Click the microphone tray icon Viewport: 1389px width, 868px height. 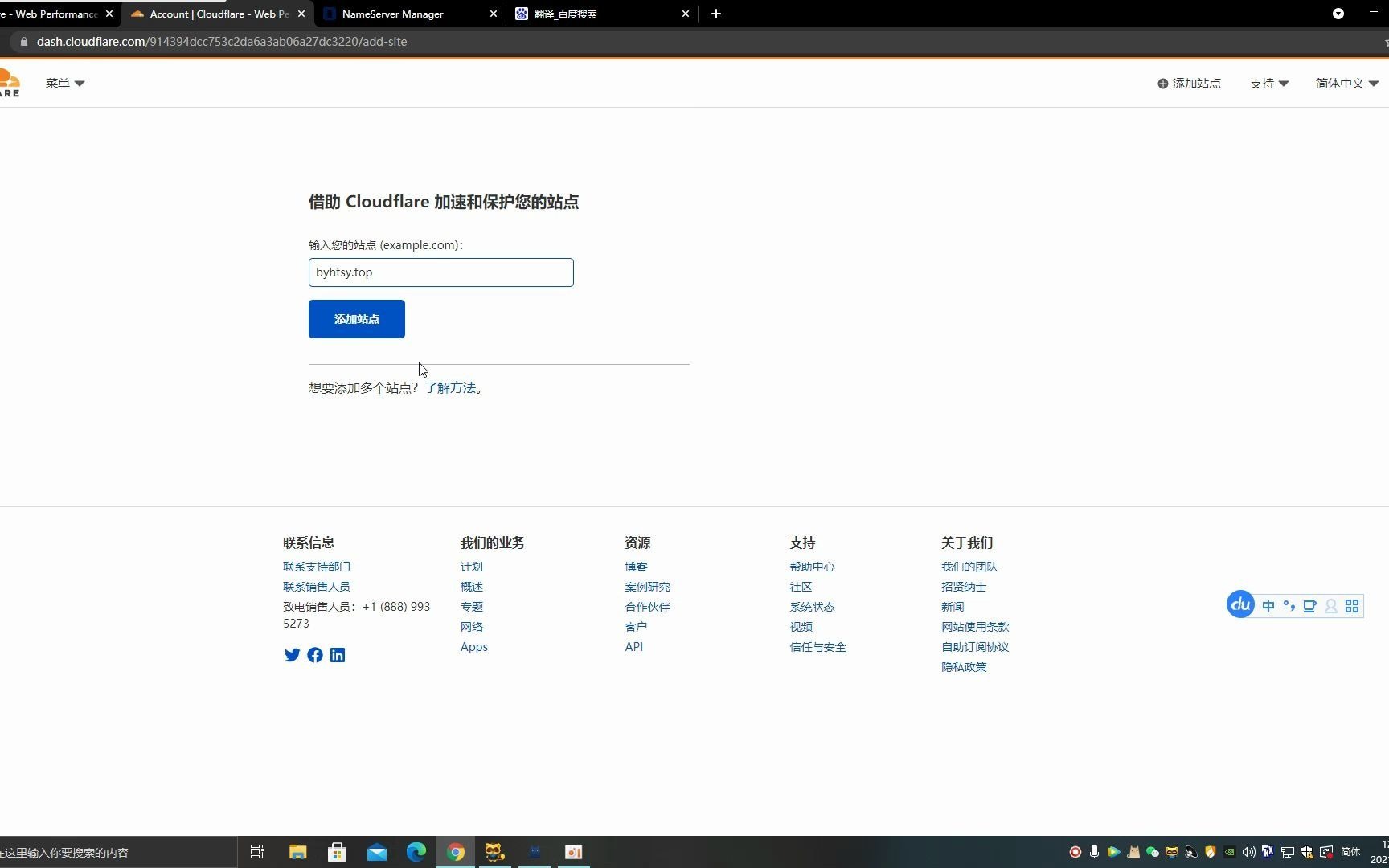(x=1094, y=852)
